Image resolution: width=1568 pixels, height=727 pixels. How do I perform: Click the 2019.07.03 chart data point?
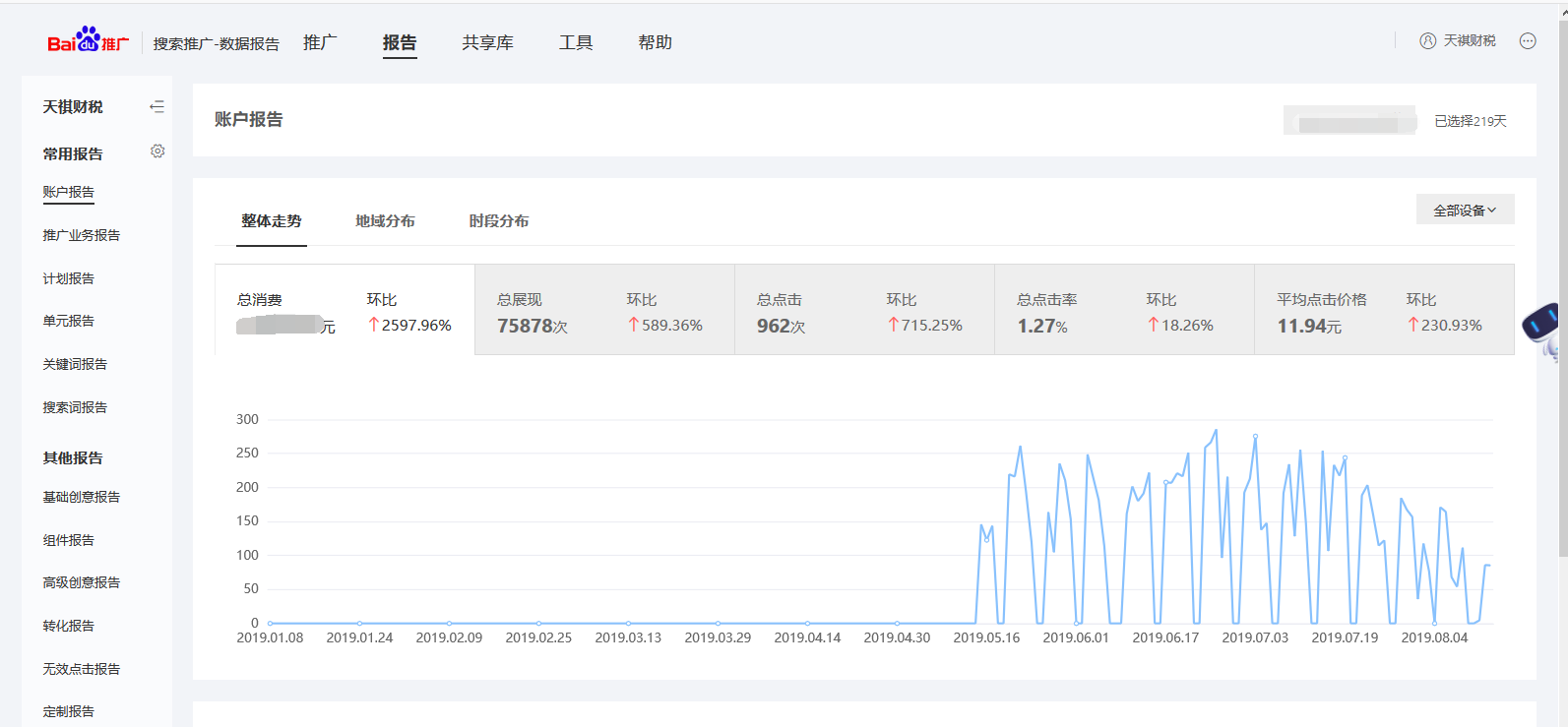1255,436
